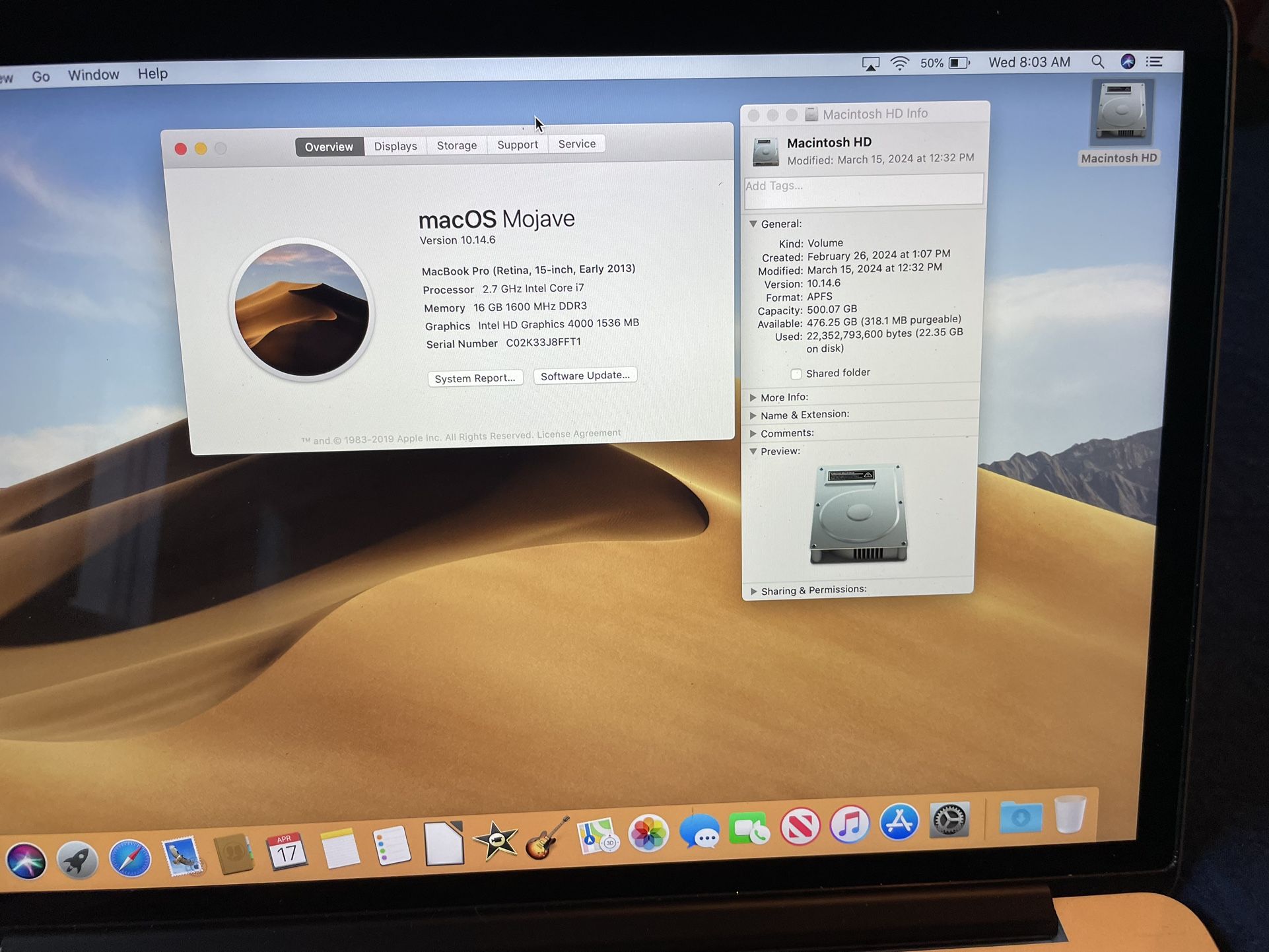Click the Version 10.14.6 text in Overview
Image resolution: width=1269 pixels, height=952 pixels.
point(458,240)
